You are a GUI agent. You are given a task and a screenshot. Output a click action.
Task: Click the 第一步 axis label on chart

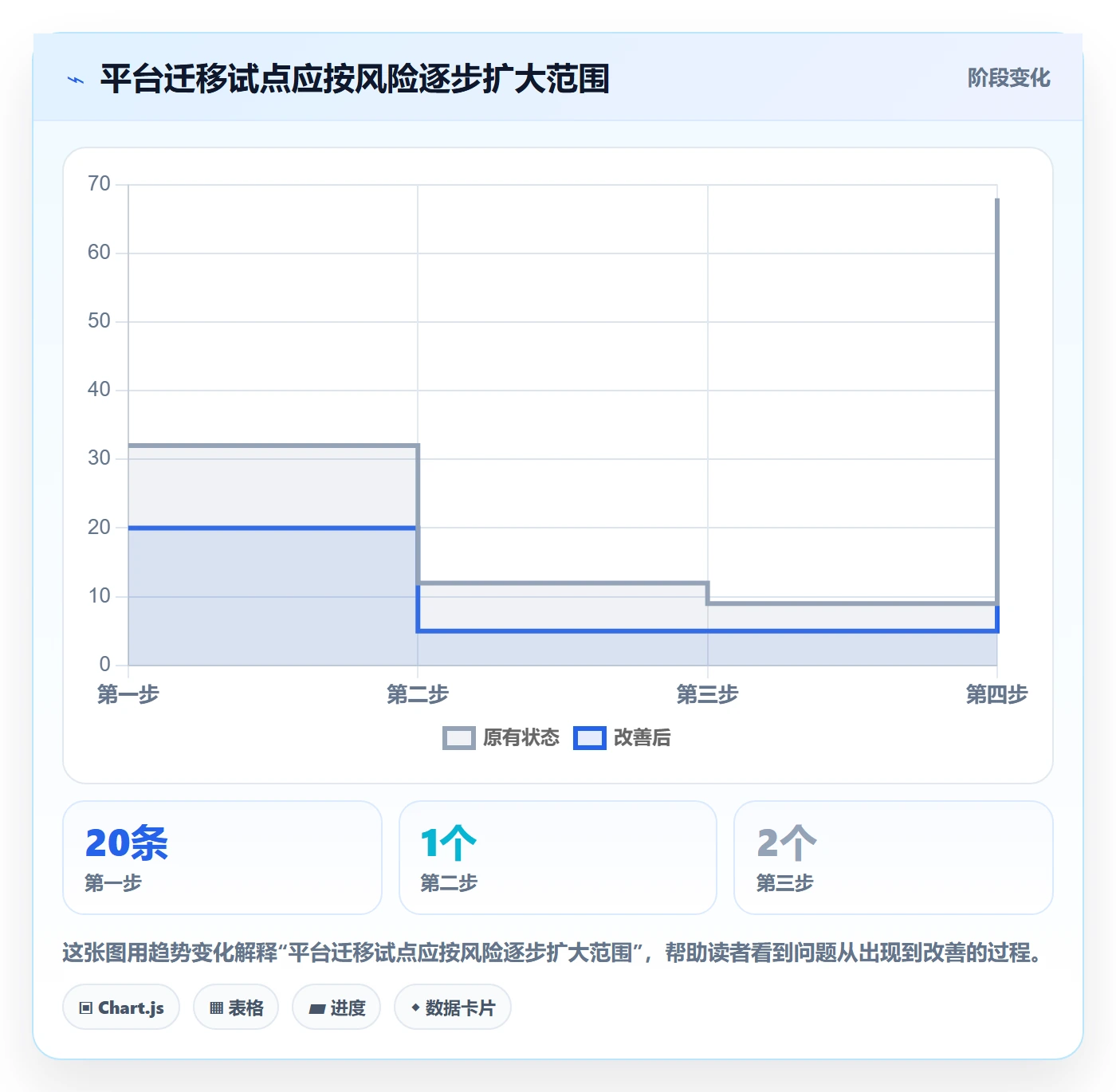(x=128, y=694)
